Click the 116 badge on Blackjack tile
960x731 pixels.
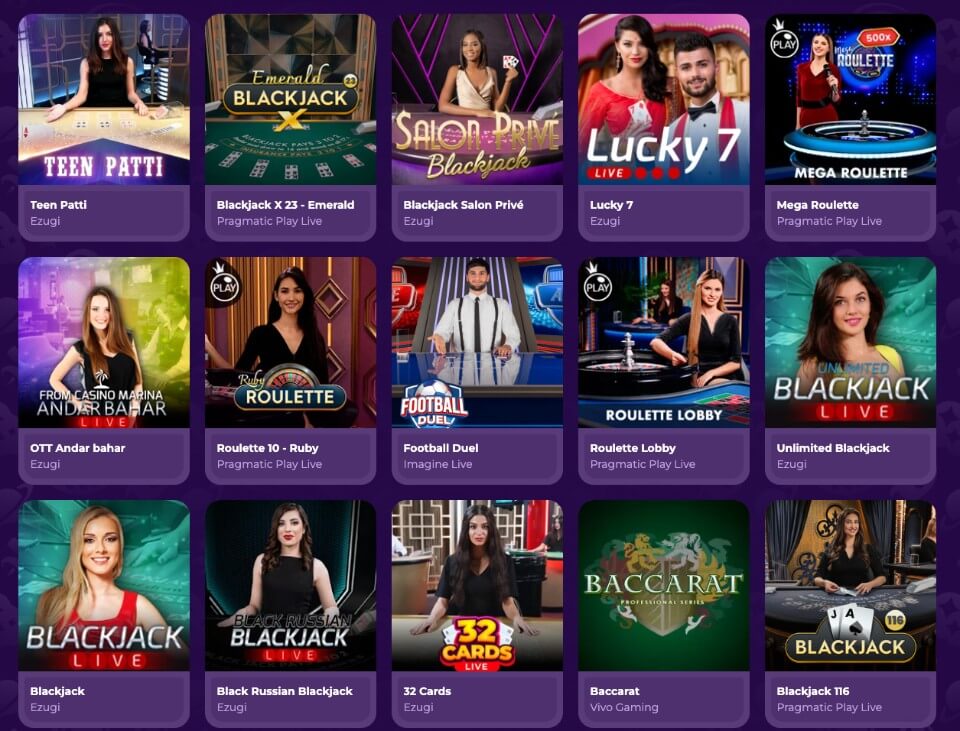(x=894, y=620)
